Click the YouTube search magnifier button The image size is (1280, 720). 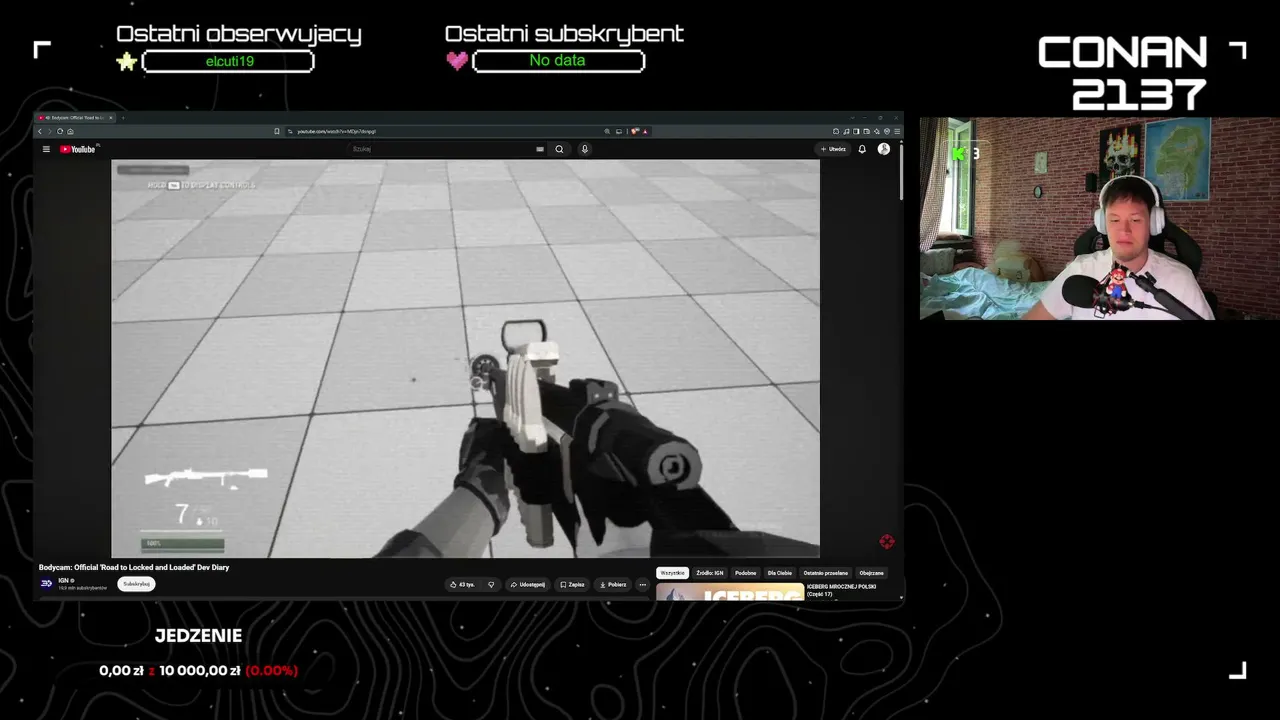[559, 149]
